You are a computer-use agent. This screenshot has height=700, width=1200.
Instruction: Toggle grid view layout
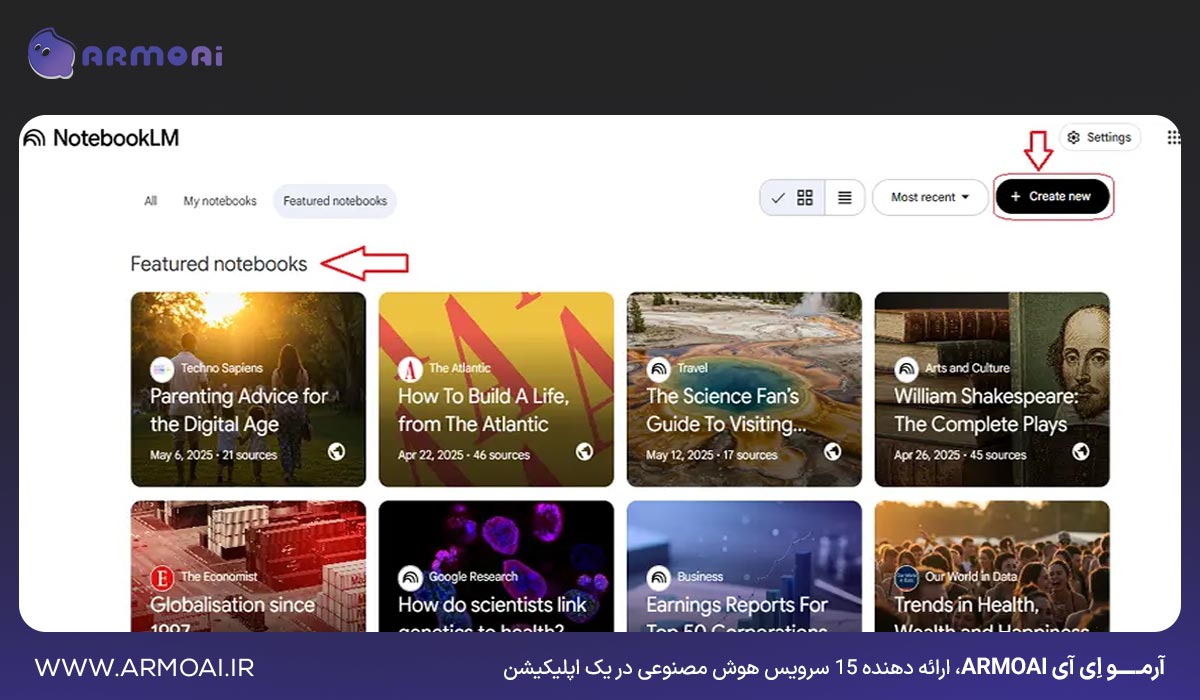point(806,197)
